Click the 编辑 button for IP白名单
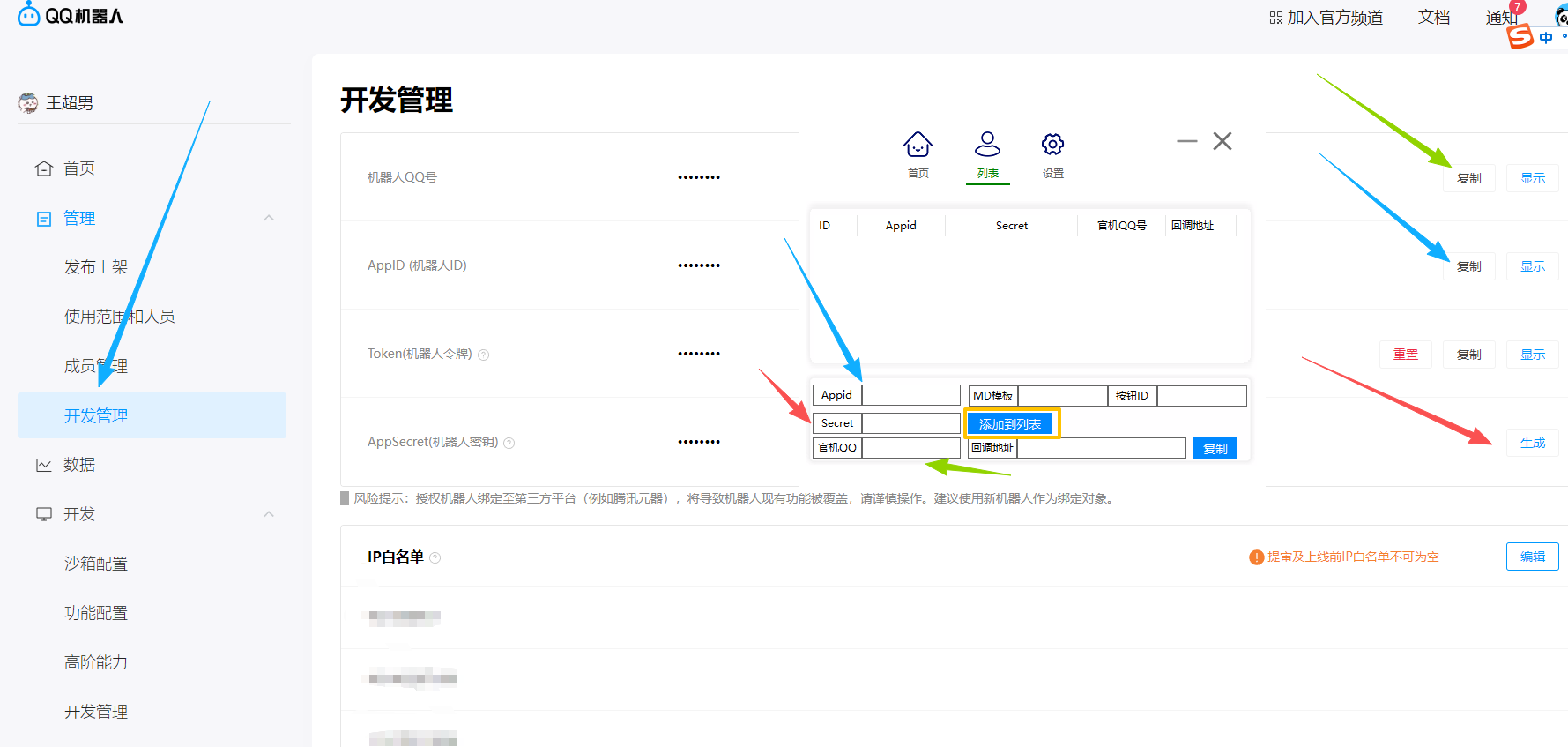 coord(1532,557)
